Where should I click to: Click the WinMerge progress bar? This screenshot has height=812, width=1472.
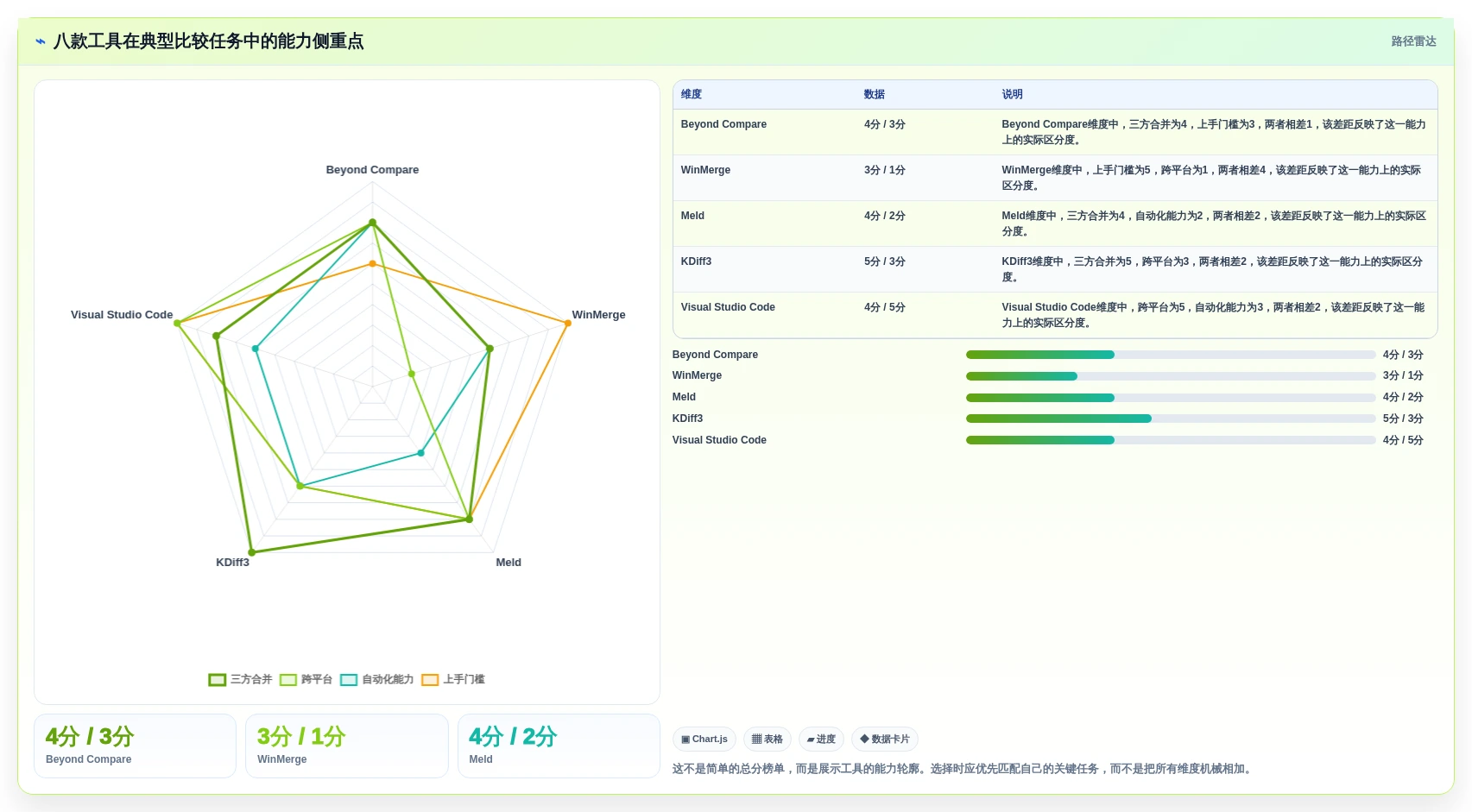pos(1171,376)
